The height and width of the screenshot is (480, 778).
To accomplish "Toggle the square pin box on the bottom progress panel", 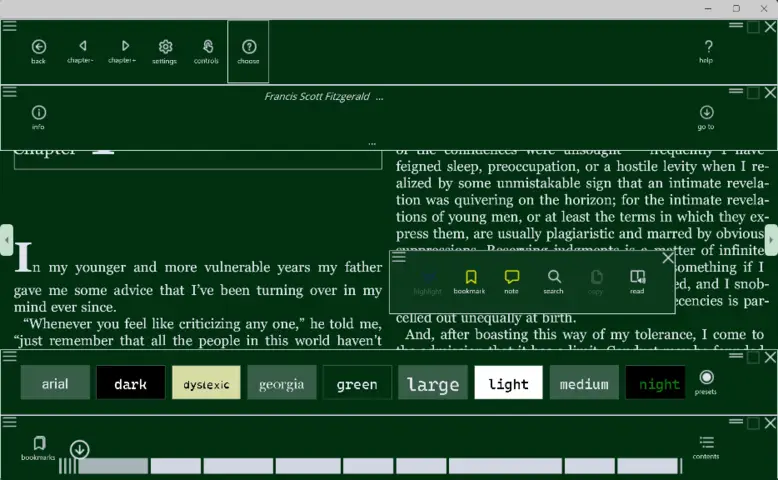I will tap(753, 423).
